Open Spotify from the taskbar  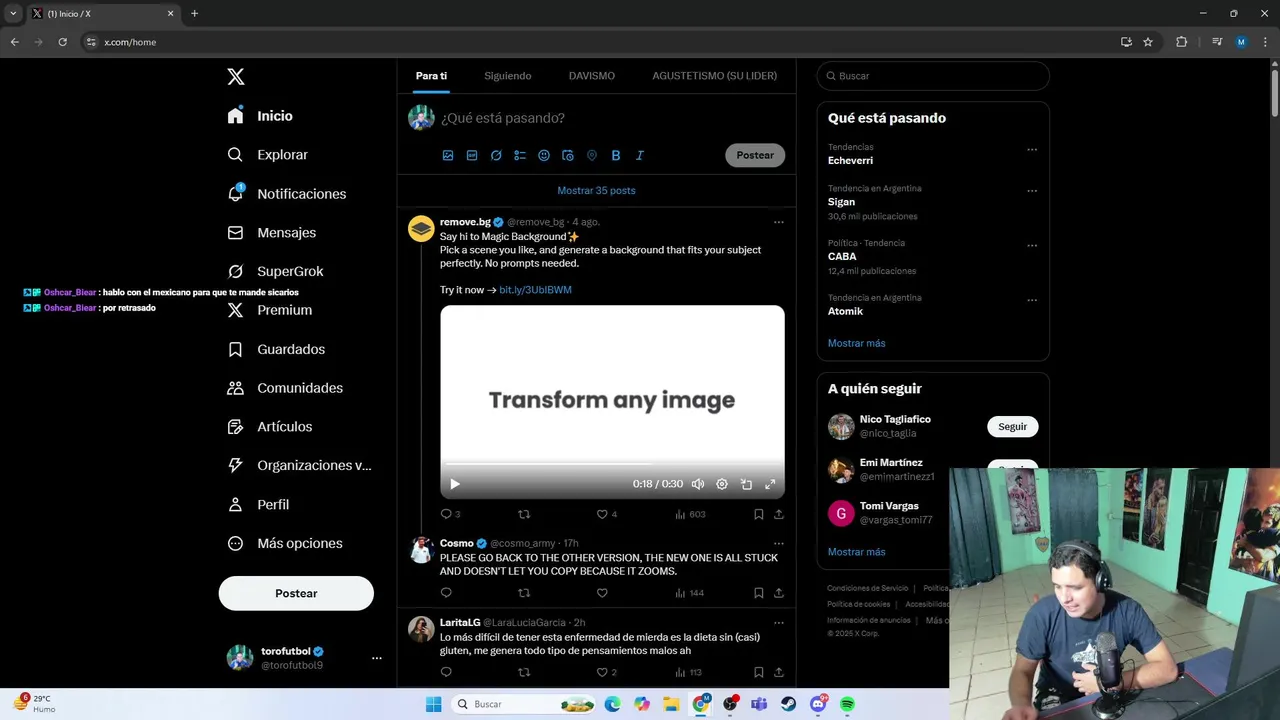coord(847,704)
